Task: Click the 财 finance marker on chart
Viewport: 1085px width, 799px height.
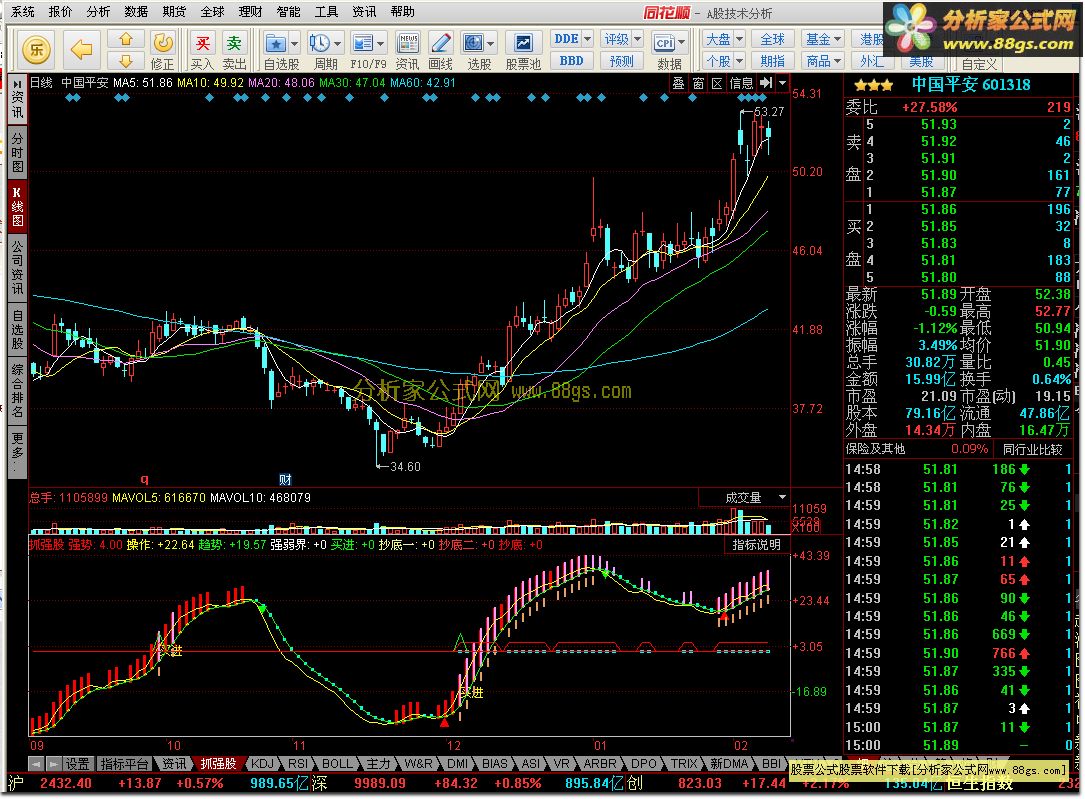Action: pyautogui.click(x=285, y=479)
